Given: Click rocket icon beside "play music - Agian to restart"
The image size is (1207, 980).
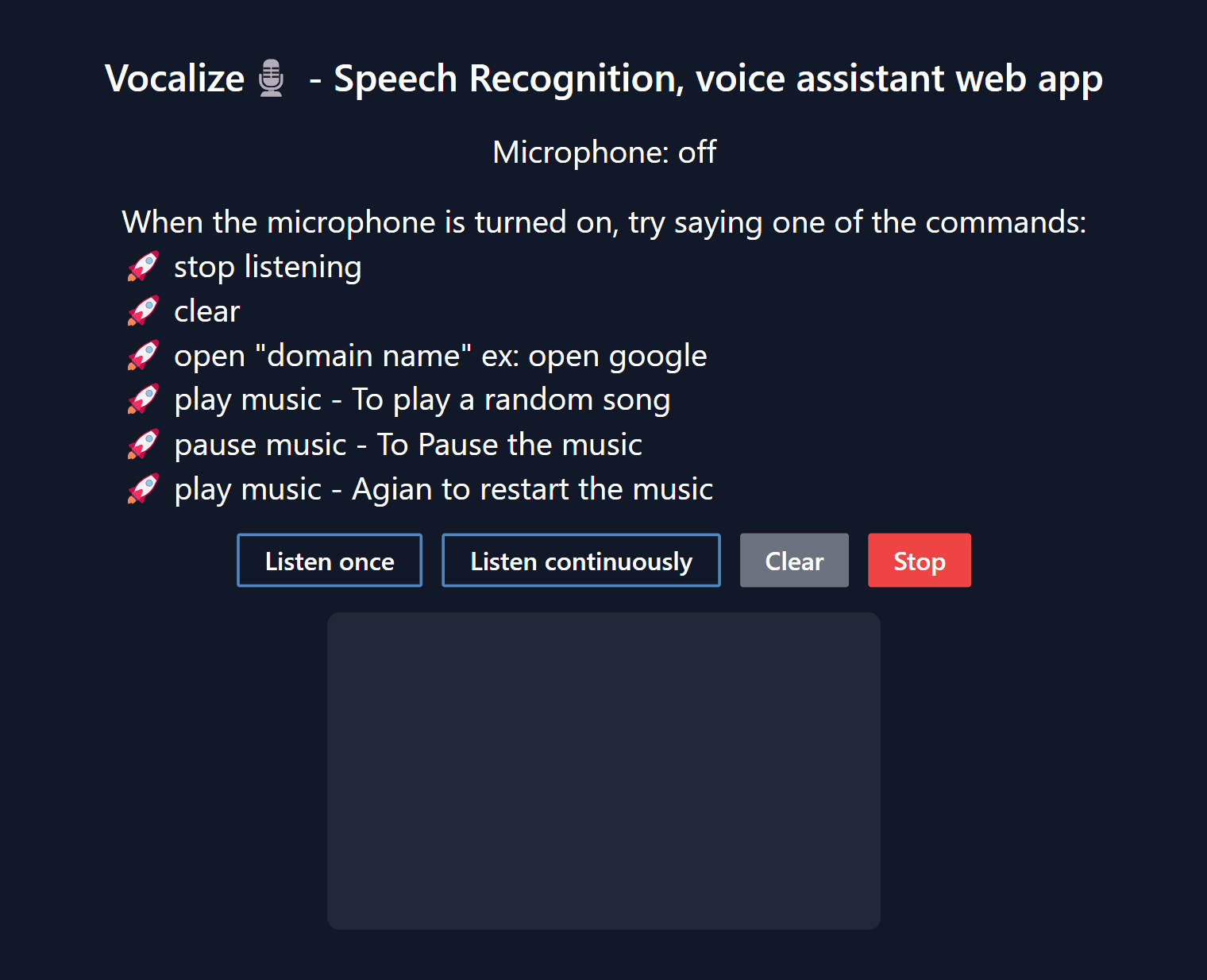Looking at the screenshot, I should coord(143,489).
